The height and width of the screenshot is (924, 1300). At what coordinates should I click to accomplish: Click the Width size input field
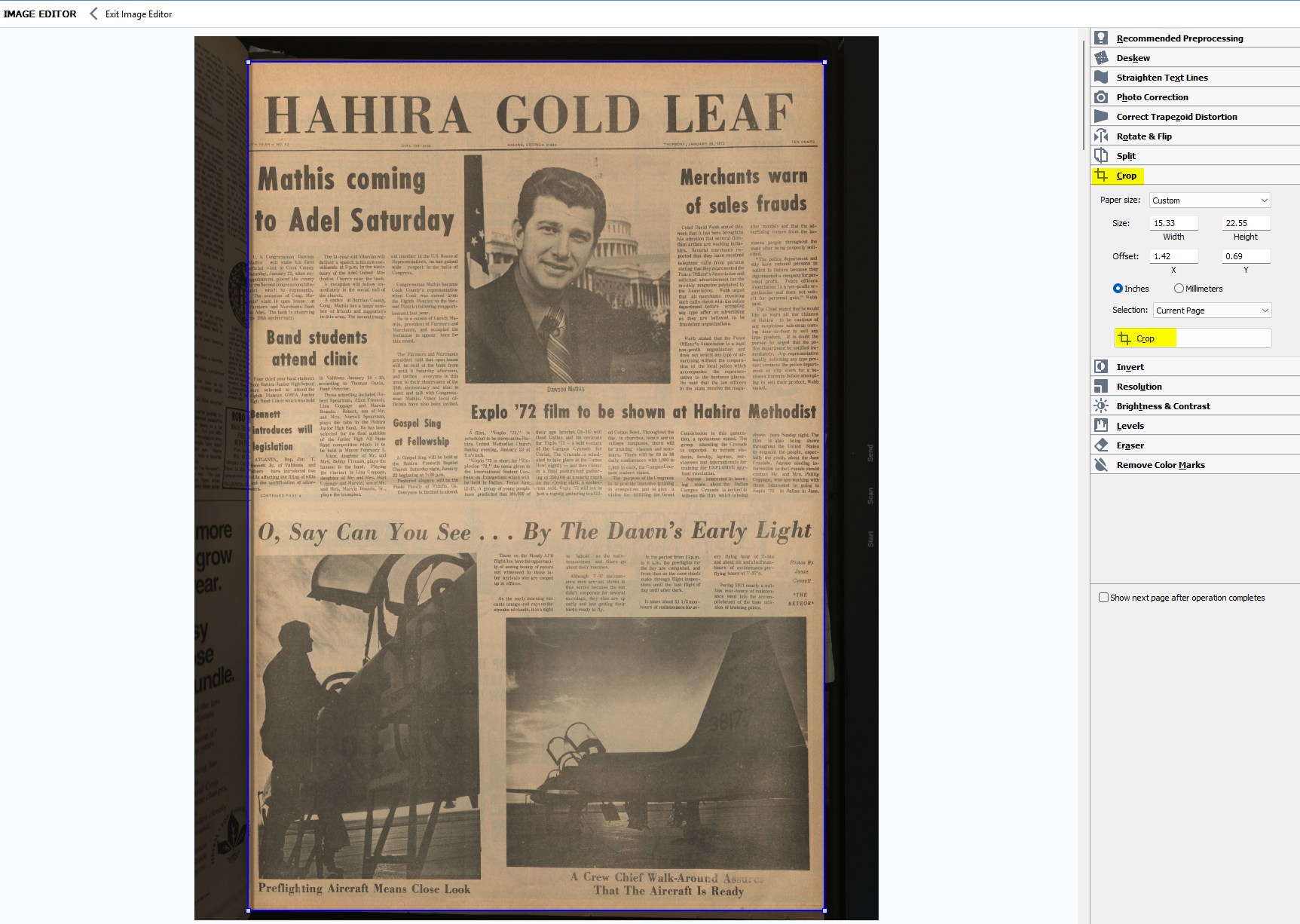point(1173,223)
